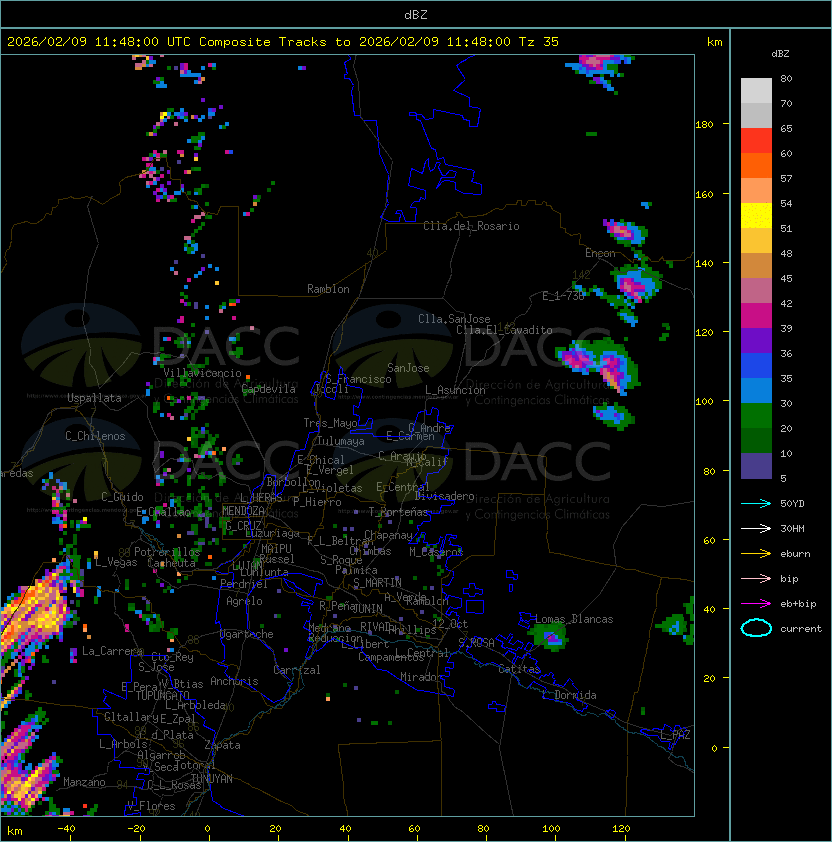Click the white 30HM arrow in legend
Image resolution: width=832 pixels, height=842 pixels.
(x=756, y=528)
